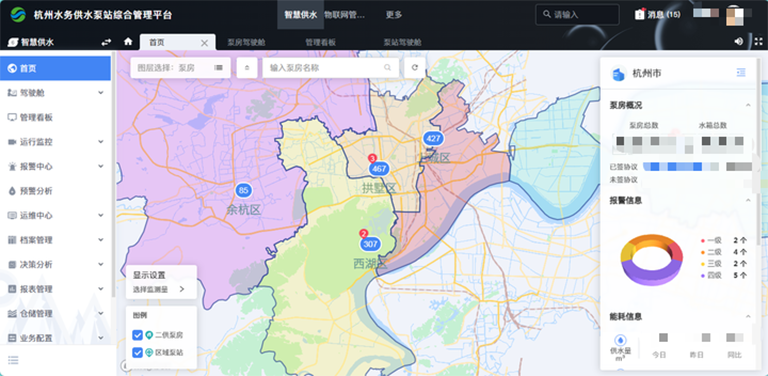Collapse the 能耗信息 section
768x376 pixels.
click(x=748, y=317)
